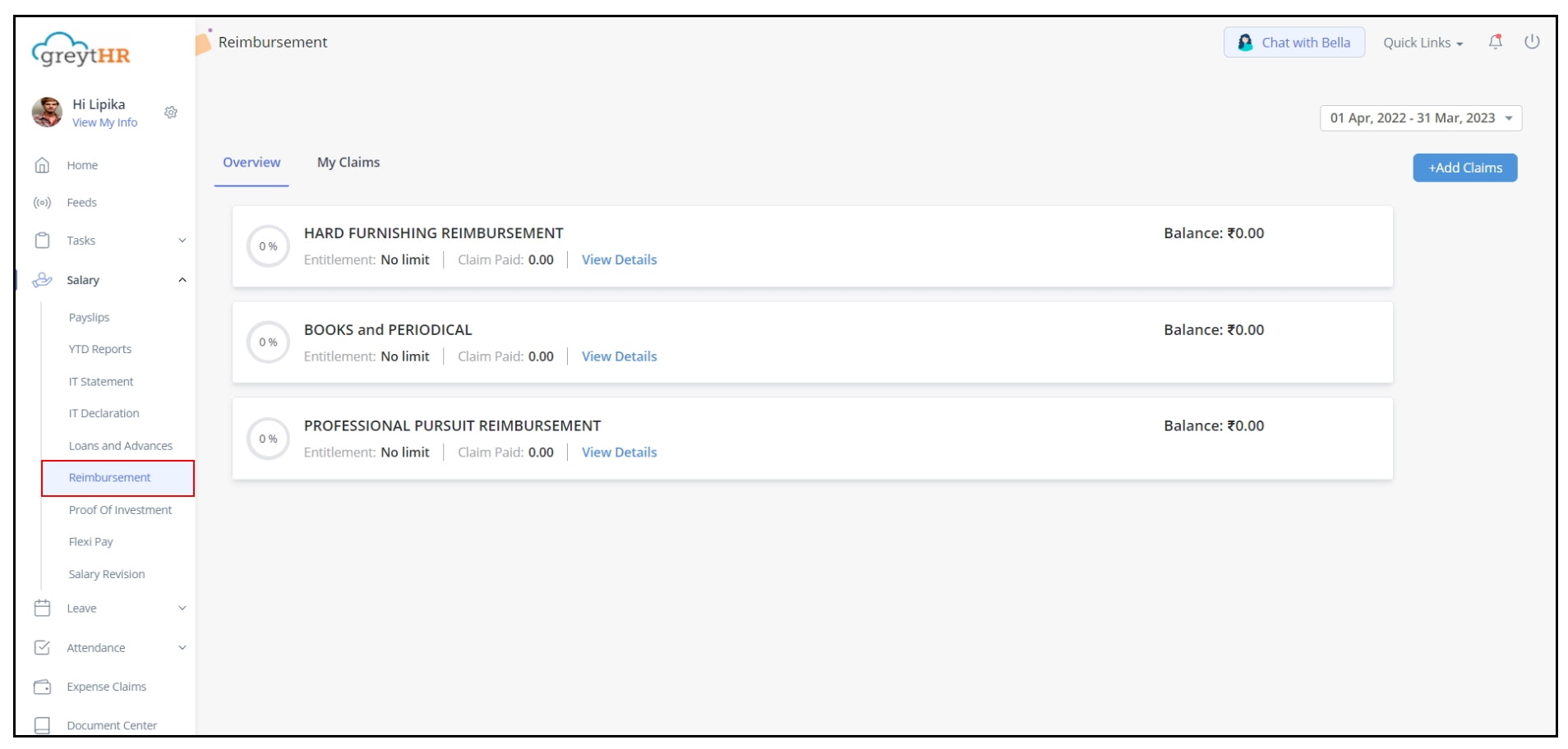View Details for Professional Pursuit Reimbursement
Image resolution: width=1568 pixels, height=749 pixels.
click(x=620, y=453)
